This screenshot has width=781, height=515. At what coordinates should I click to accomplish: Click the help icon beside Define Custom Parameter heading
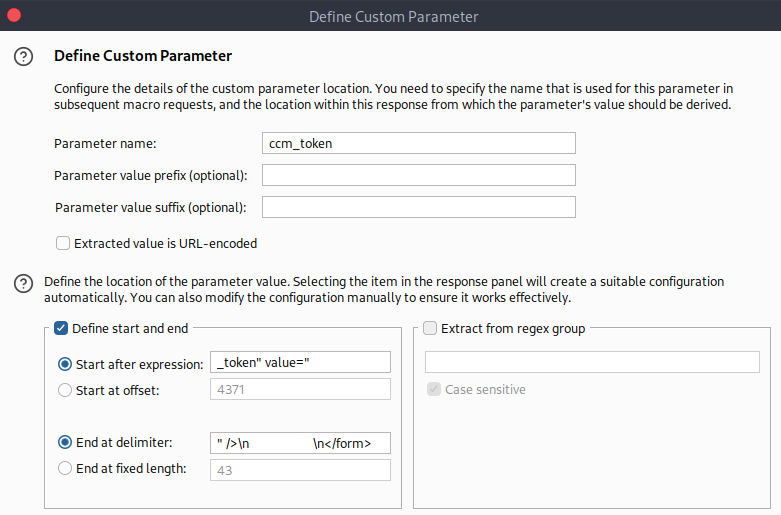coord(23,57)
